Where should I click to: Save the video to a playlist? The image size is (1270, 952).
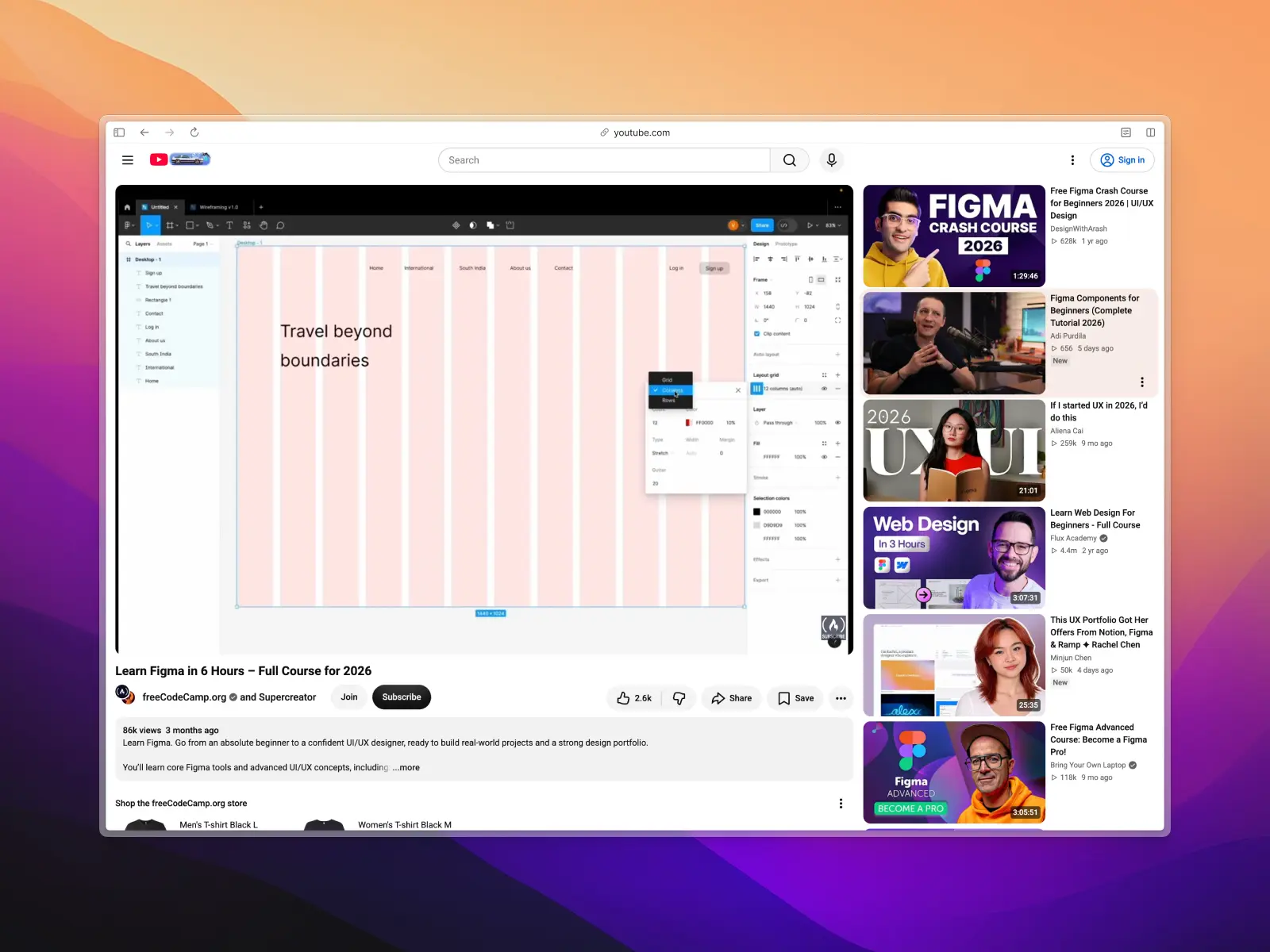(795, 698)
